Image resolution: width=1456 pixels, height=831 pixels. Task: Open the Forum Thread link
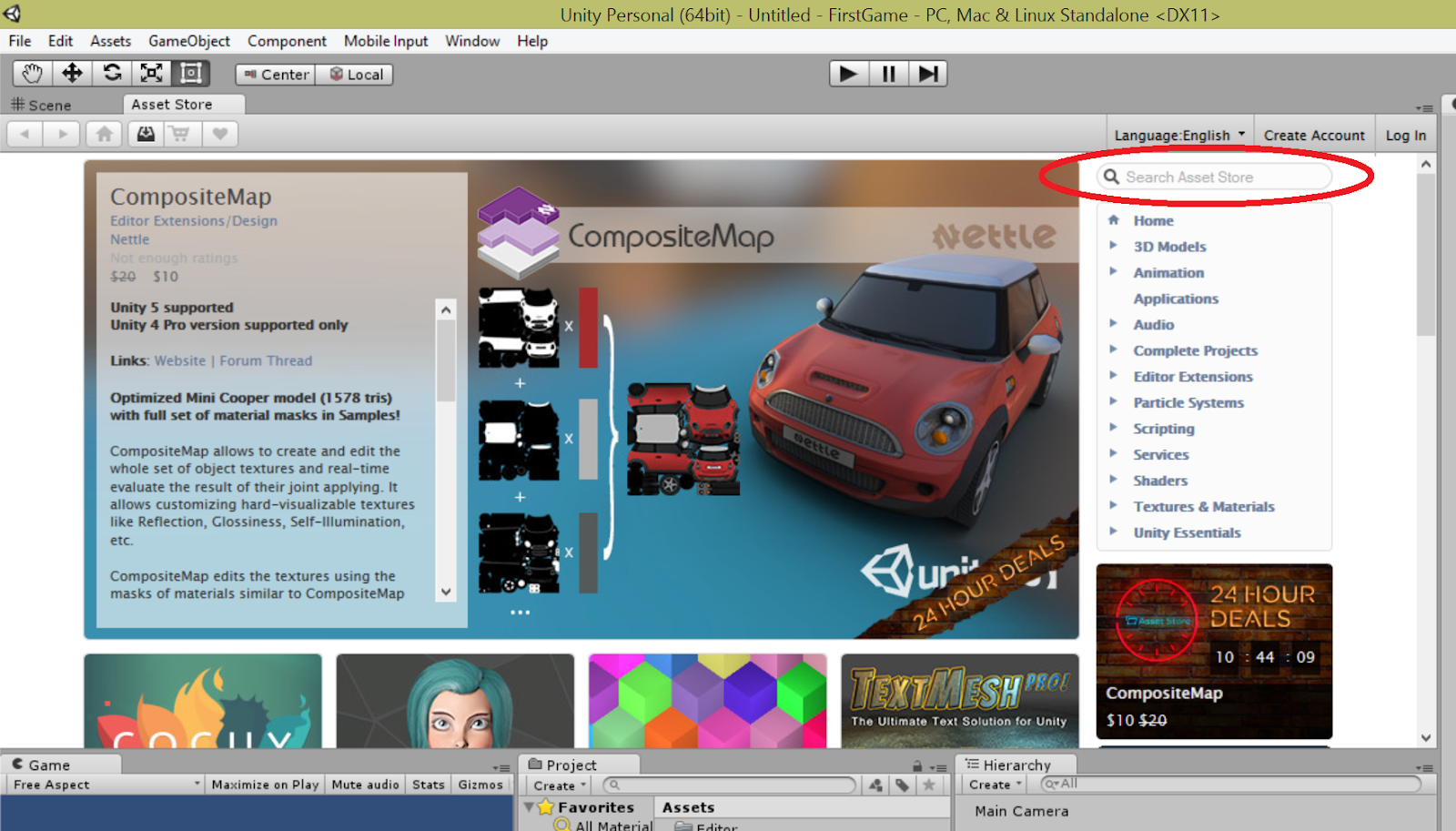[266, 360]
